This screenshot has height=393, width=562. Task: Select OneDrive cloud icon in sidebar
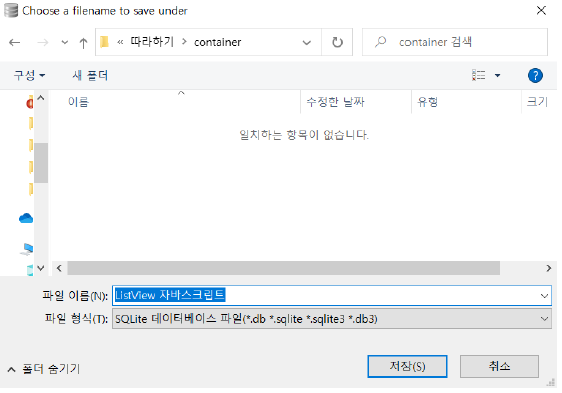point(26,218)
